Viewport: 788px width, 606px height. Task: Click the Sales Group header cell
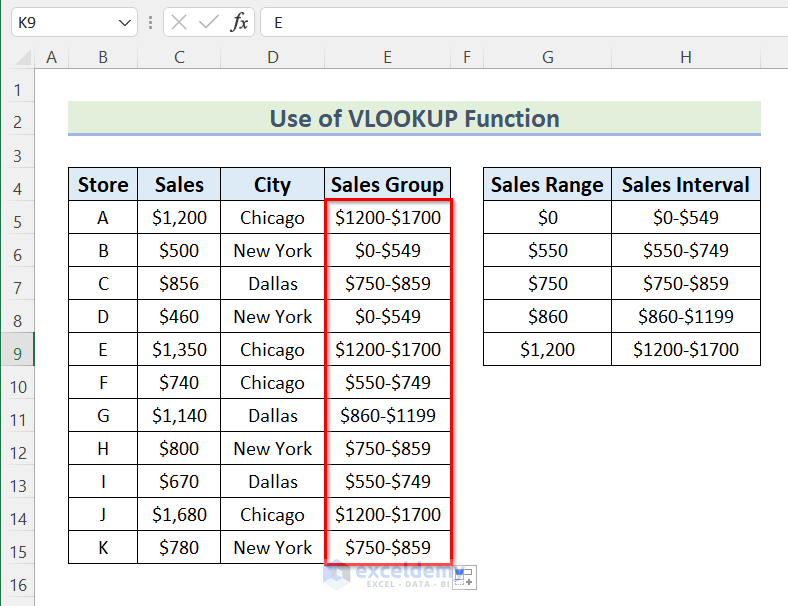387,185
